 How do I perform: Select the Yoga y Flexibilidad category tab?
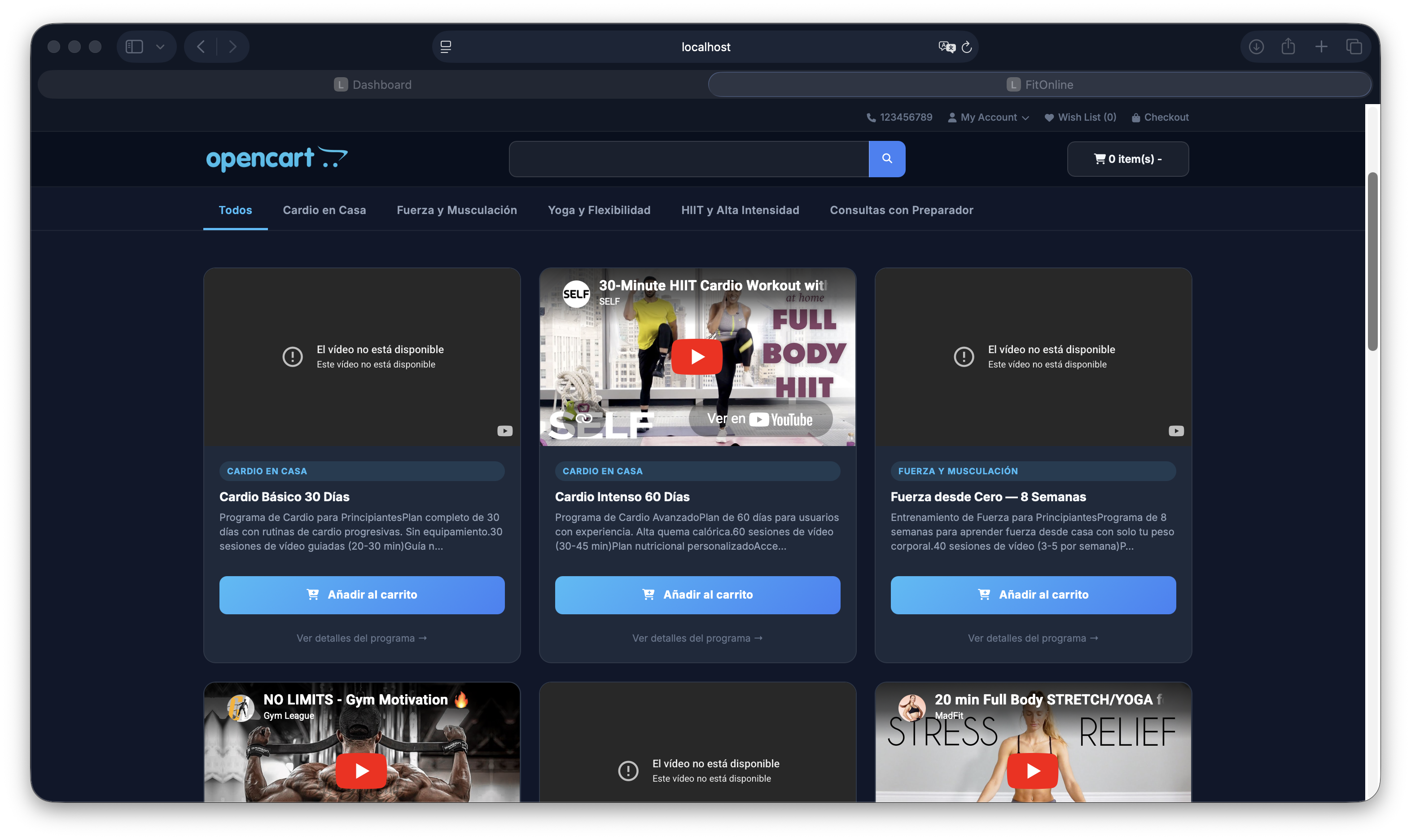point(599,210)
